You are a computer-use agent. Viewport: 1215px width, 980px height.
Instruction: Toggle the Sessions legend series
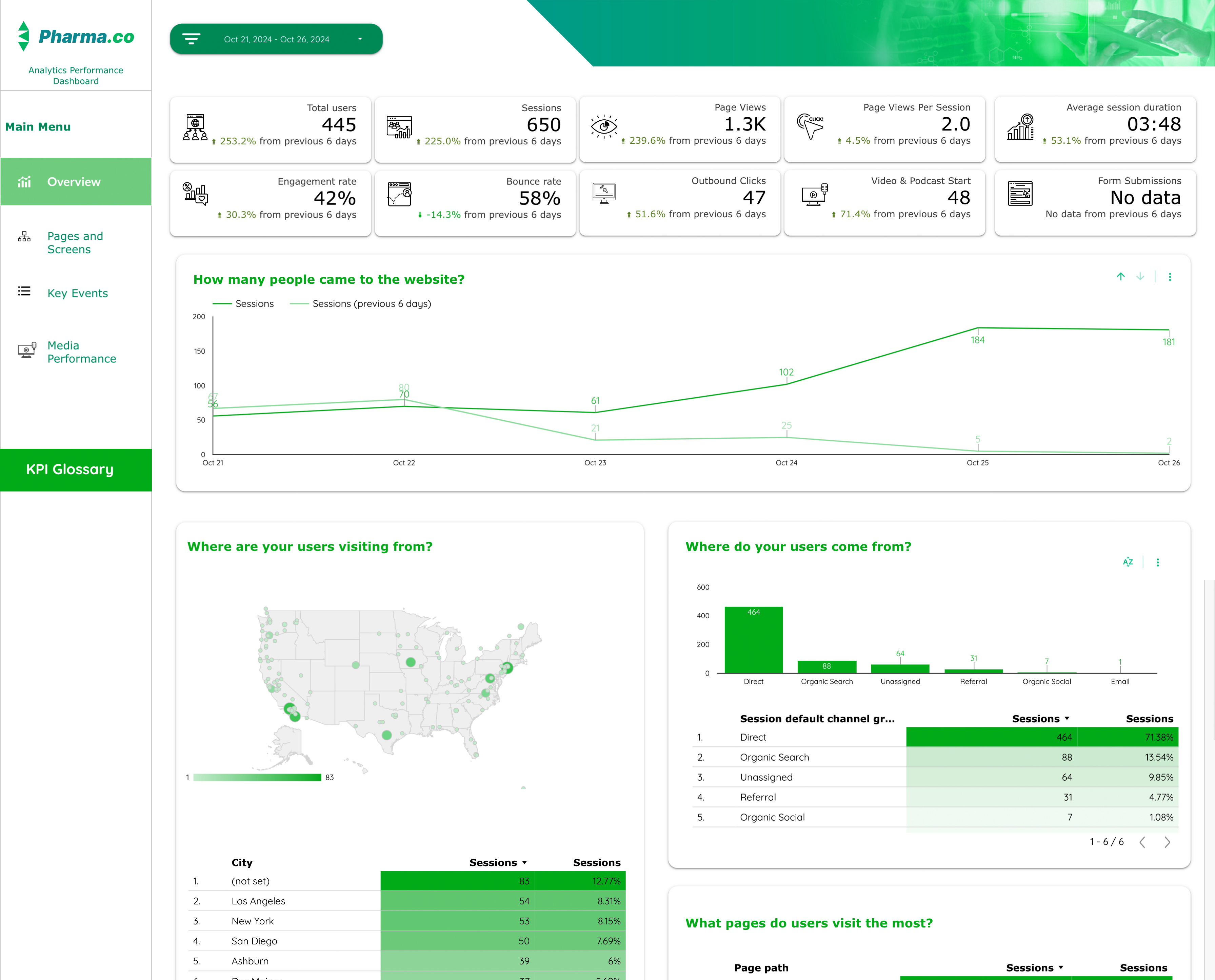(243, 304)
